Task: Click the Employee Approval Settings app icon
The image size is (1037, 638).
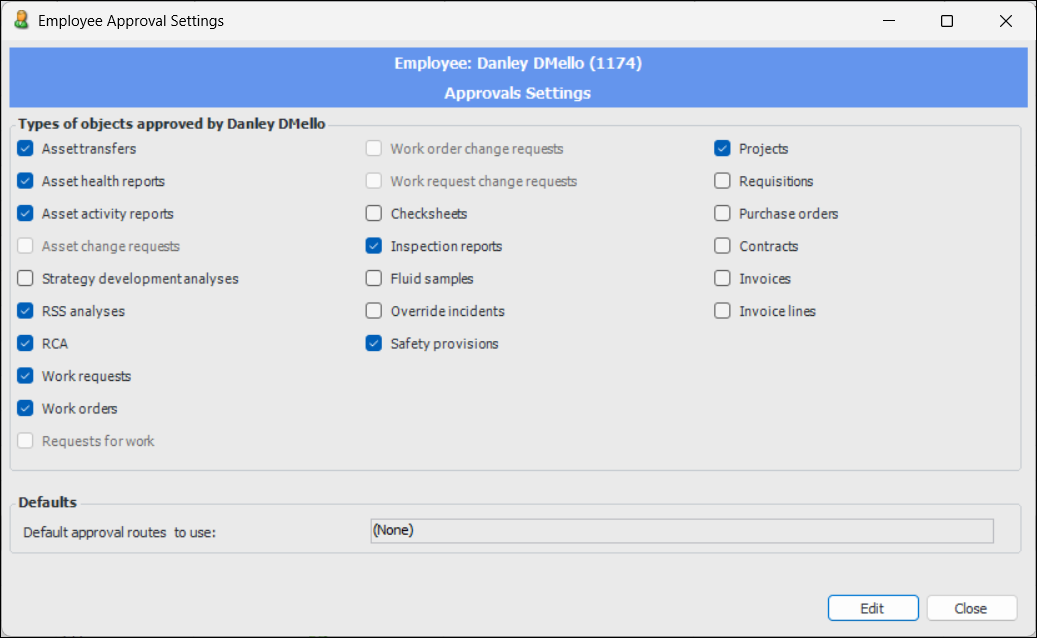Action: [21, 20]
